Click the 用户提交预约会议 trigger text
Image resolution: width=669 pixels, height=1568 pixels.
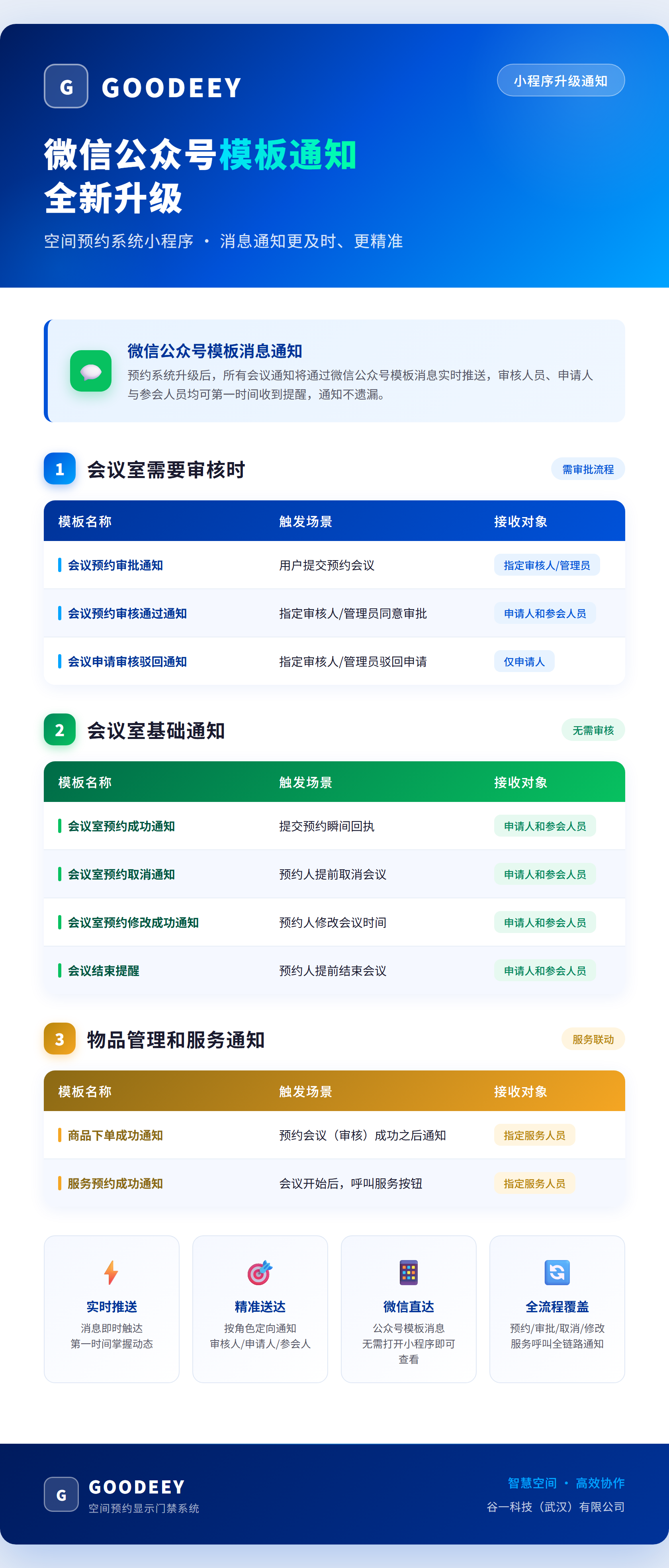point(327,565)
